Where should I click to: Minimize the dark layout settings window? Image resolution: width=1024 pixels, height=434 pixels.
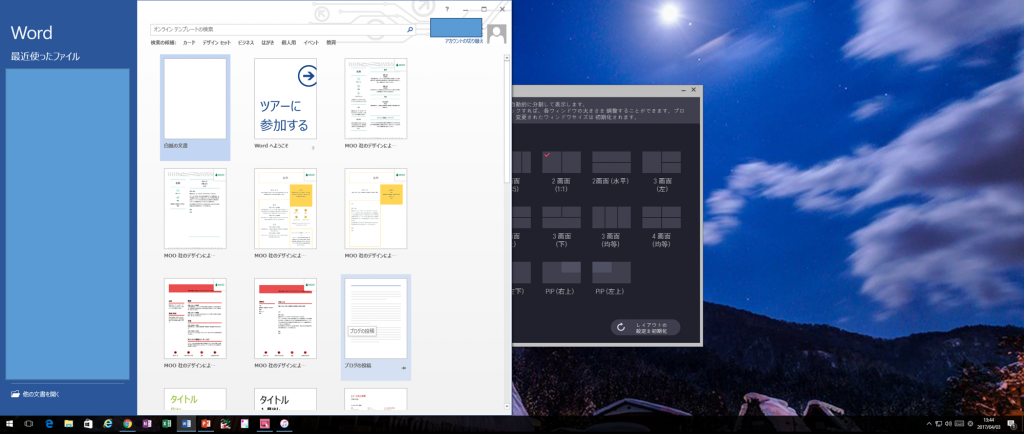682,89
